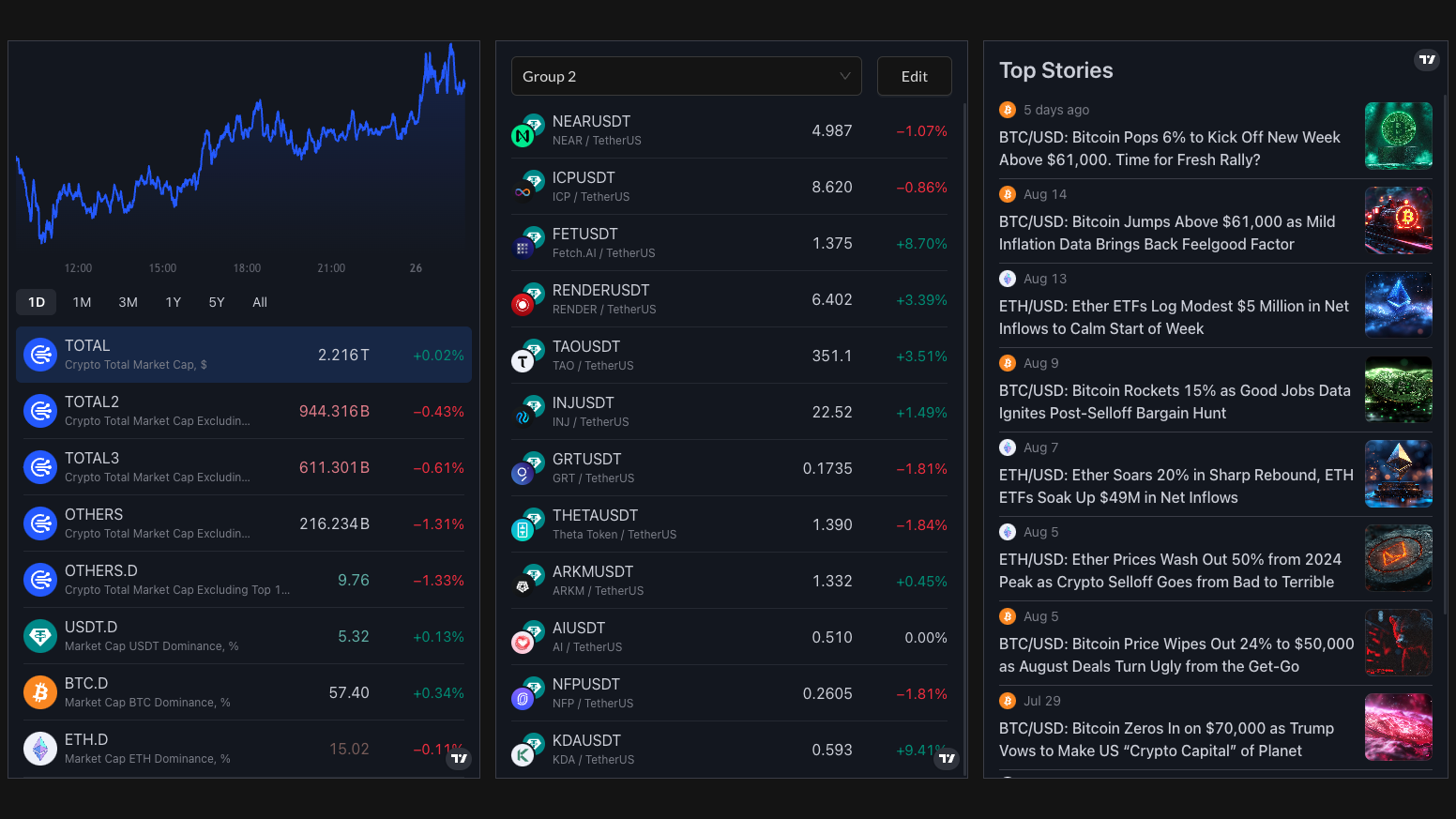Select the 3M timeframe tab
Viewport: 1456px width, 819px height.
click(x=129, y=302)
